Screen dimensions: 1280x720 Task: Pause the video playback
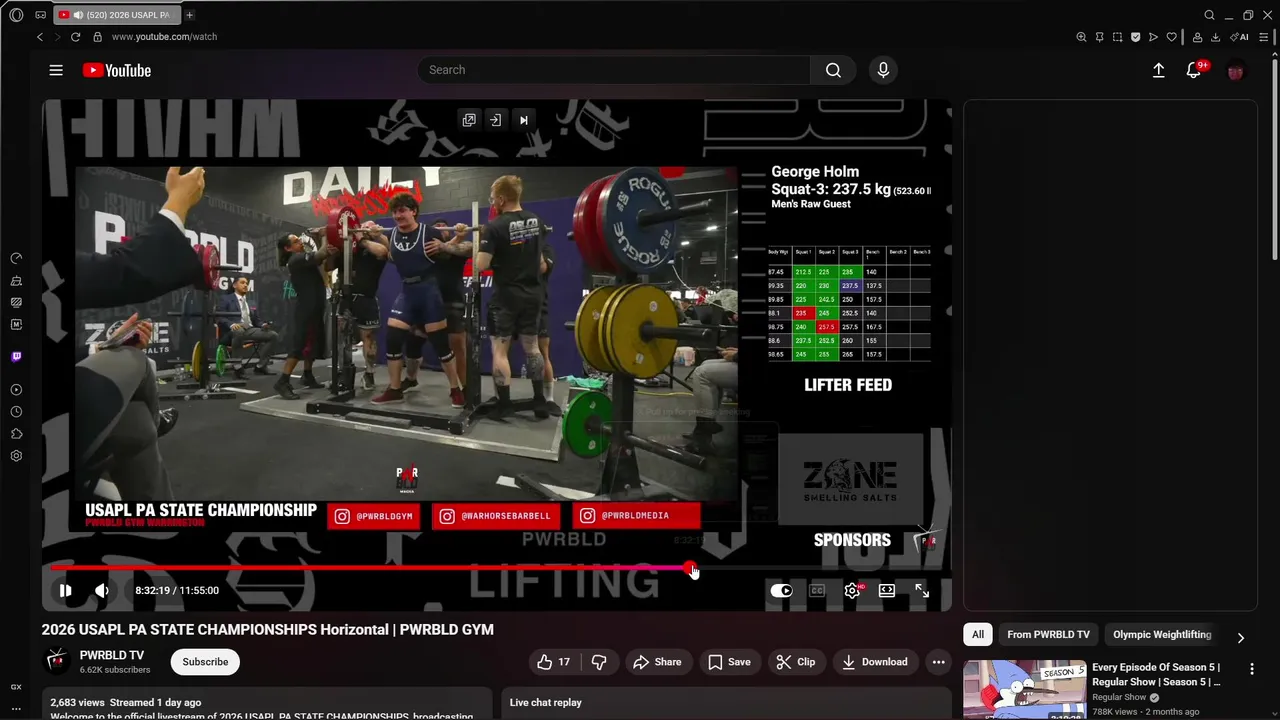pyautogui.click(x=65, y=590)
